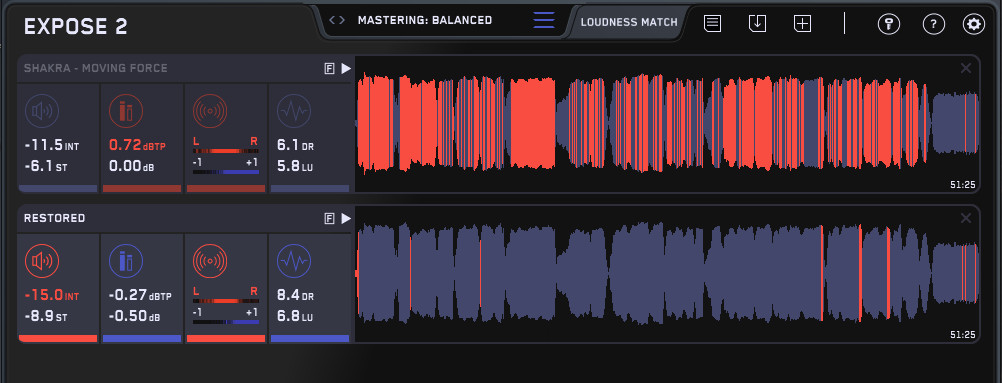The width and height of the screenshot is (1002, 383).
Task: Click inside the Restored track waveform display
Action: (667, 274)
